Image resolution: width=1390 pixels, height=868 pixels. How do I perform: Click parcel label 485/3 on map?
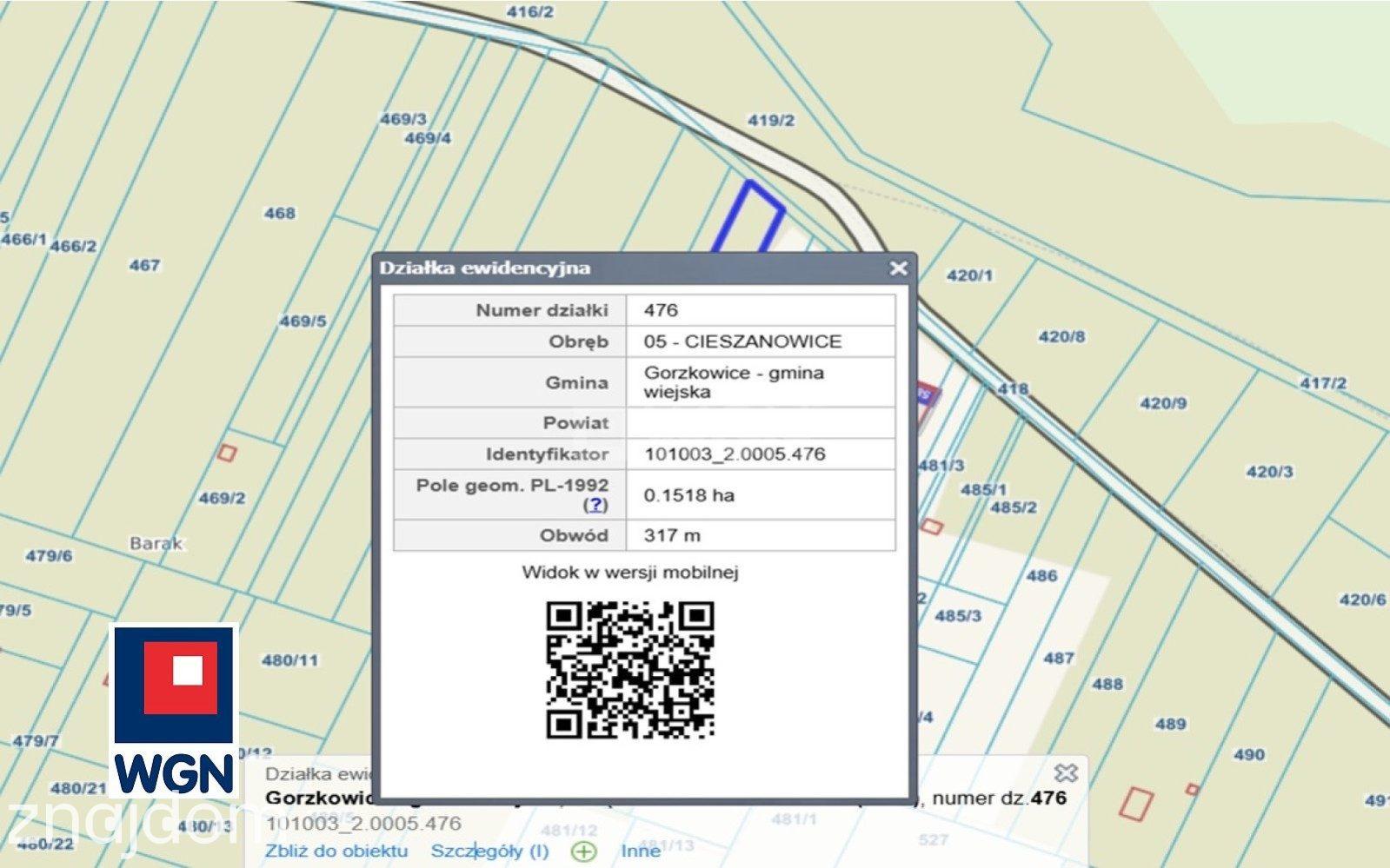tap(958, 615)
